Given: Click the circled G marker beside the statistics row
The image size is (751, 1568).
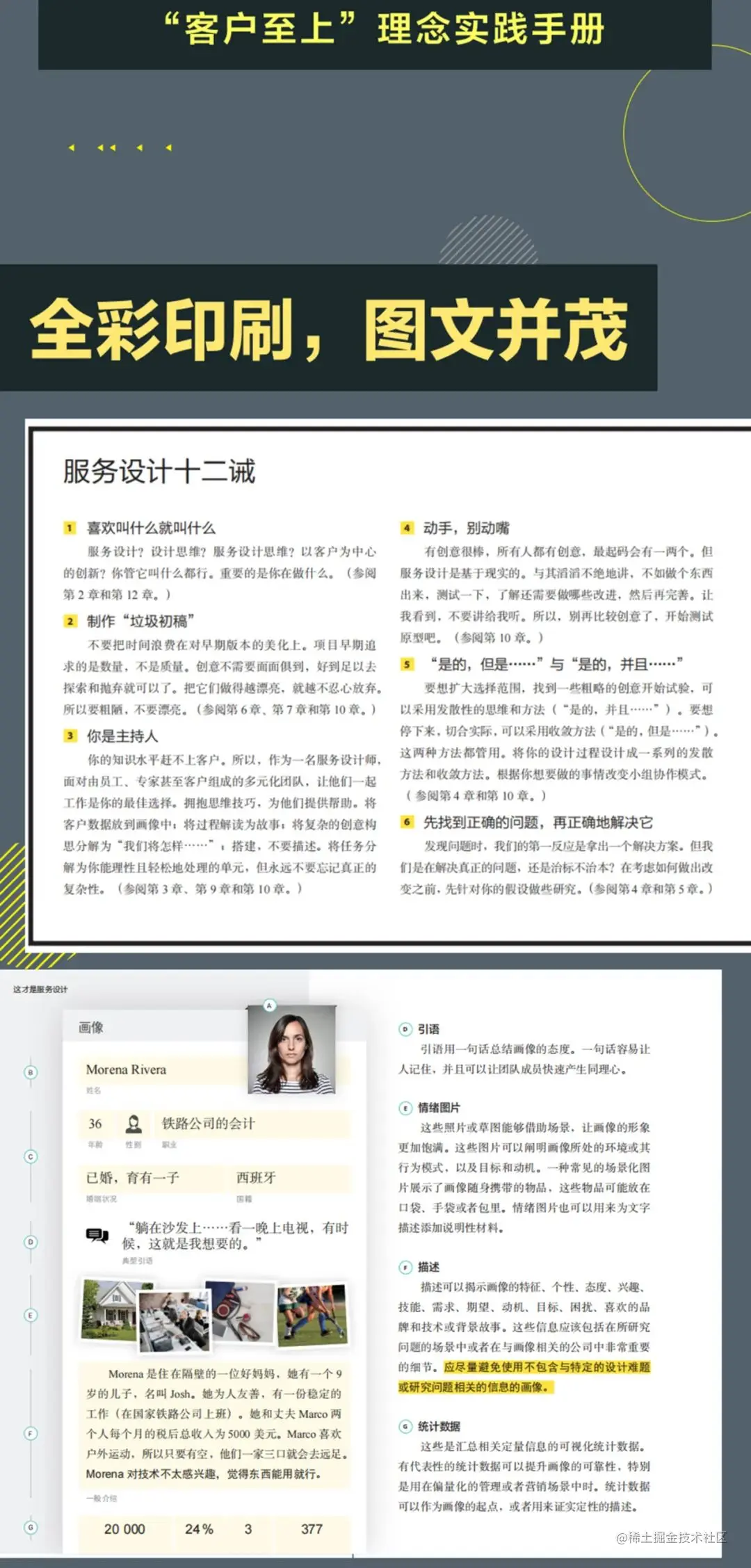Looking at the screenshot, I should pyautogui.click(x=30, y=1528).
